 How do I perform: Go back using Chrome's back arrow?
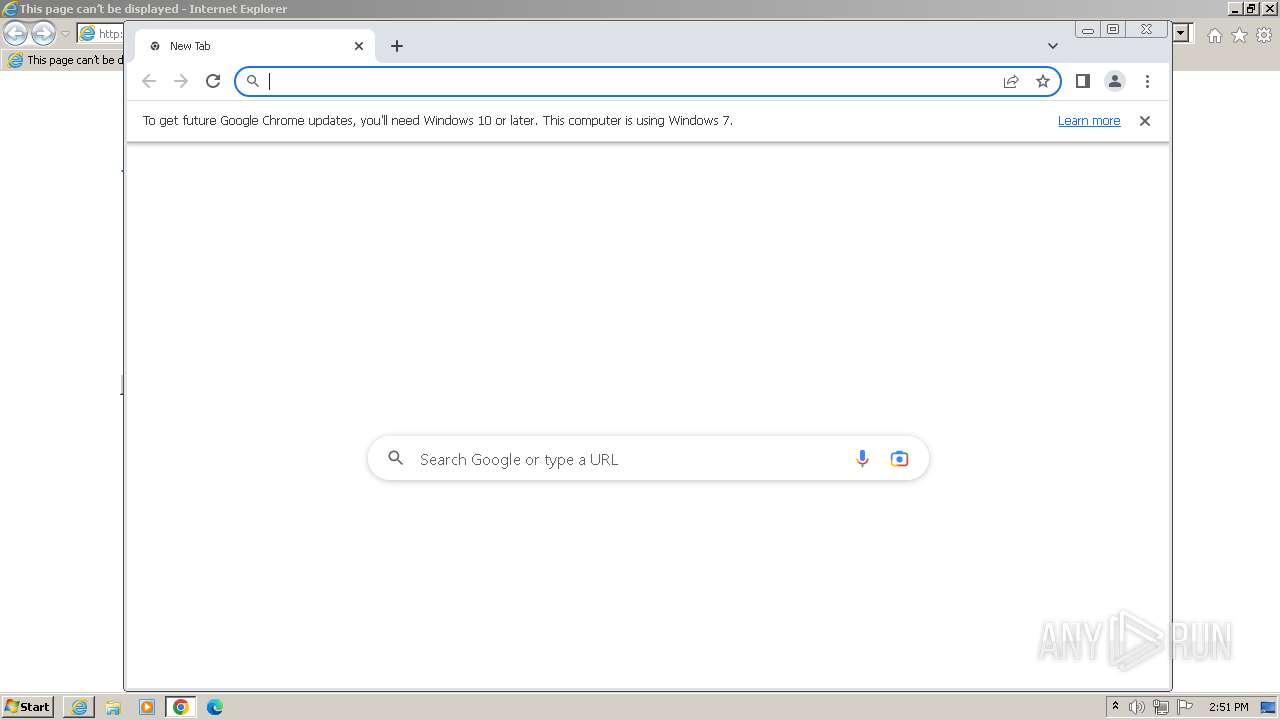pyautogui.click(x=149, y=81)
